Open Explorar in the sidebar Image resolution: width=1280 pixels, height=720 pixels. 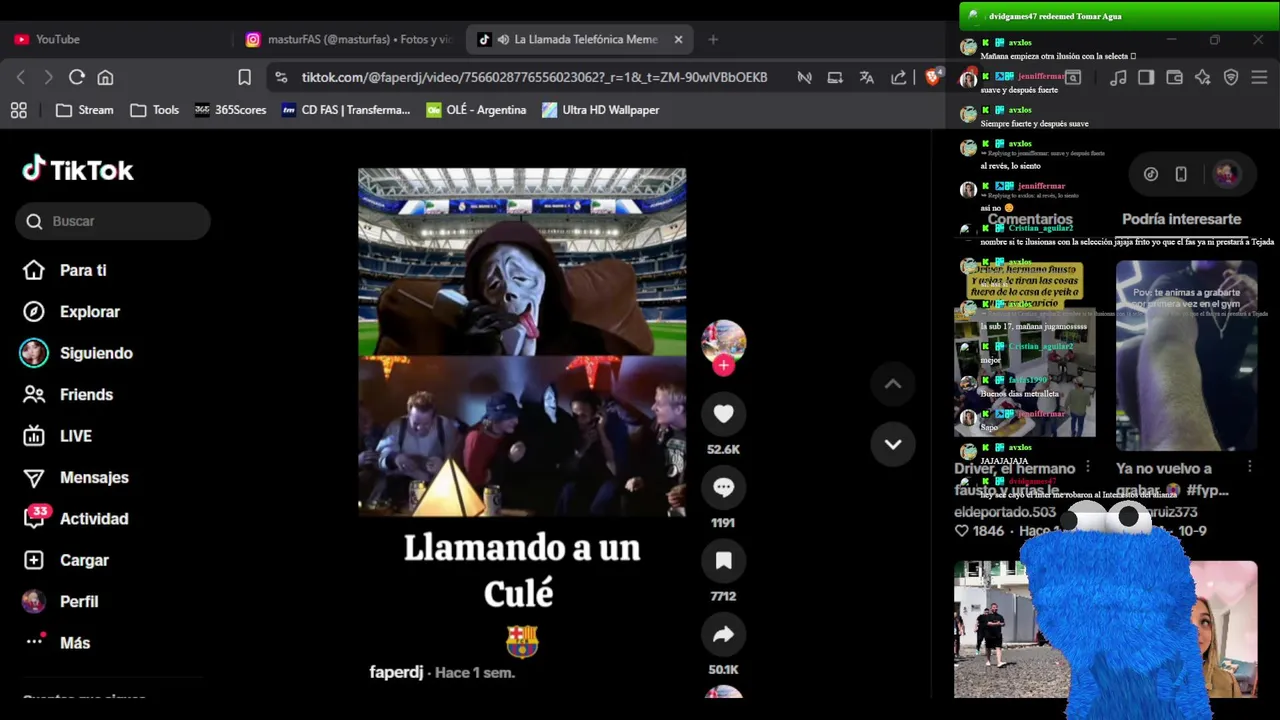tap(71, 312)
